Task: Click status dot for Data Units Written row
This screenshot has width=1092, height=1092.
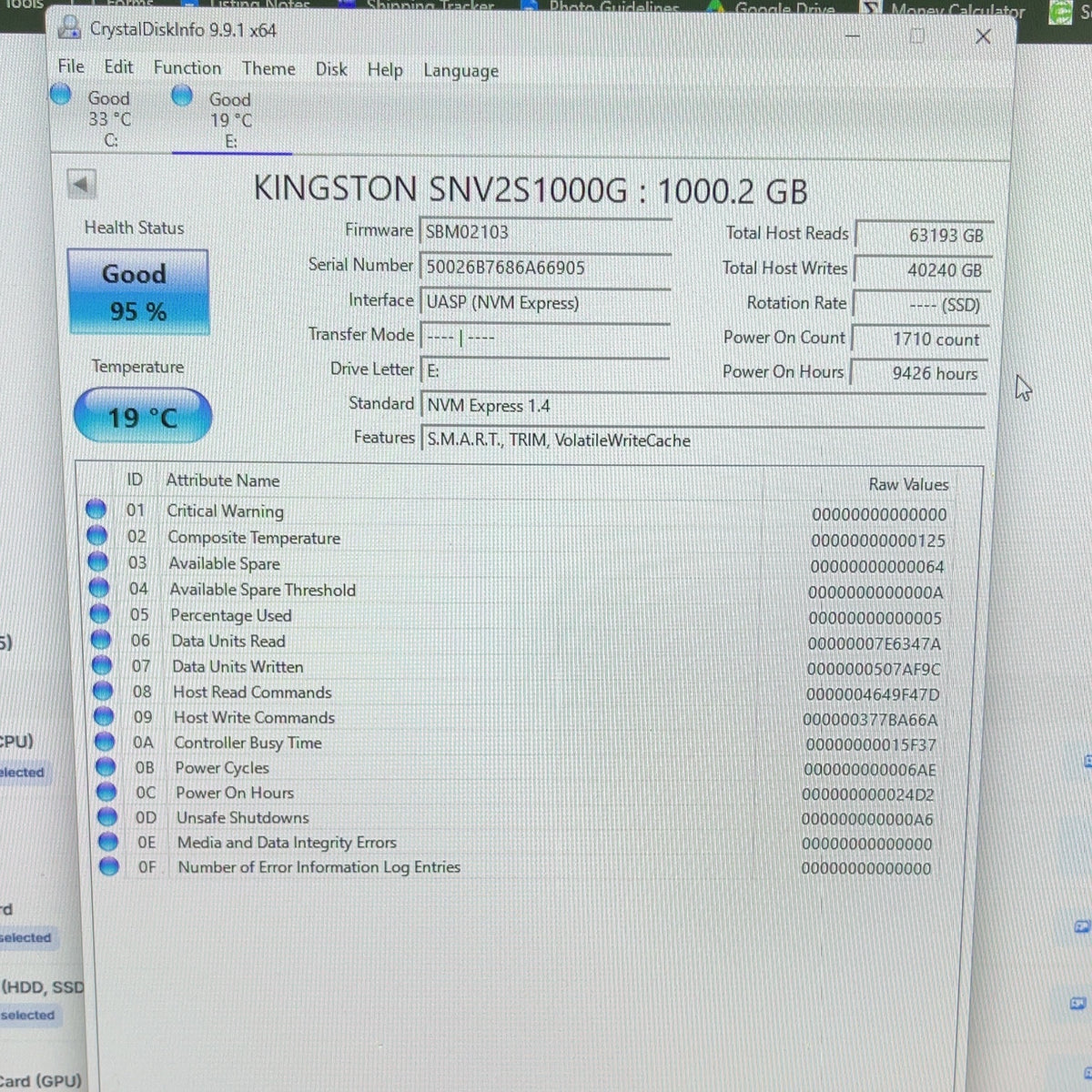Action: click(x=102, y=665)
